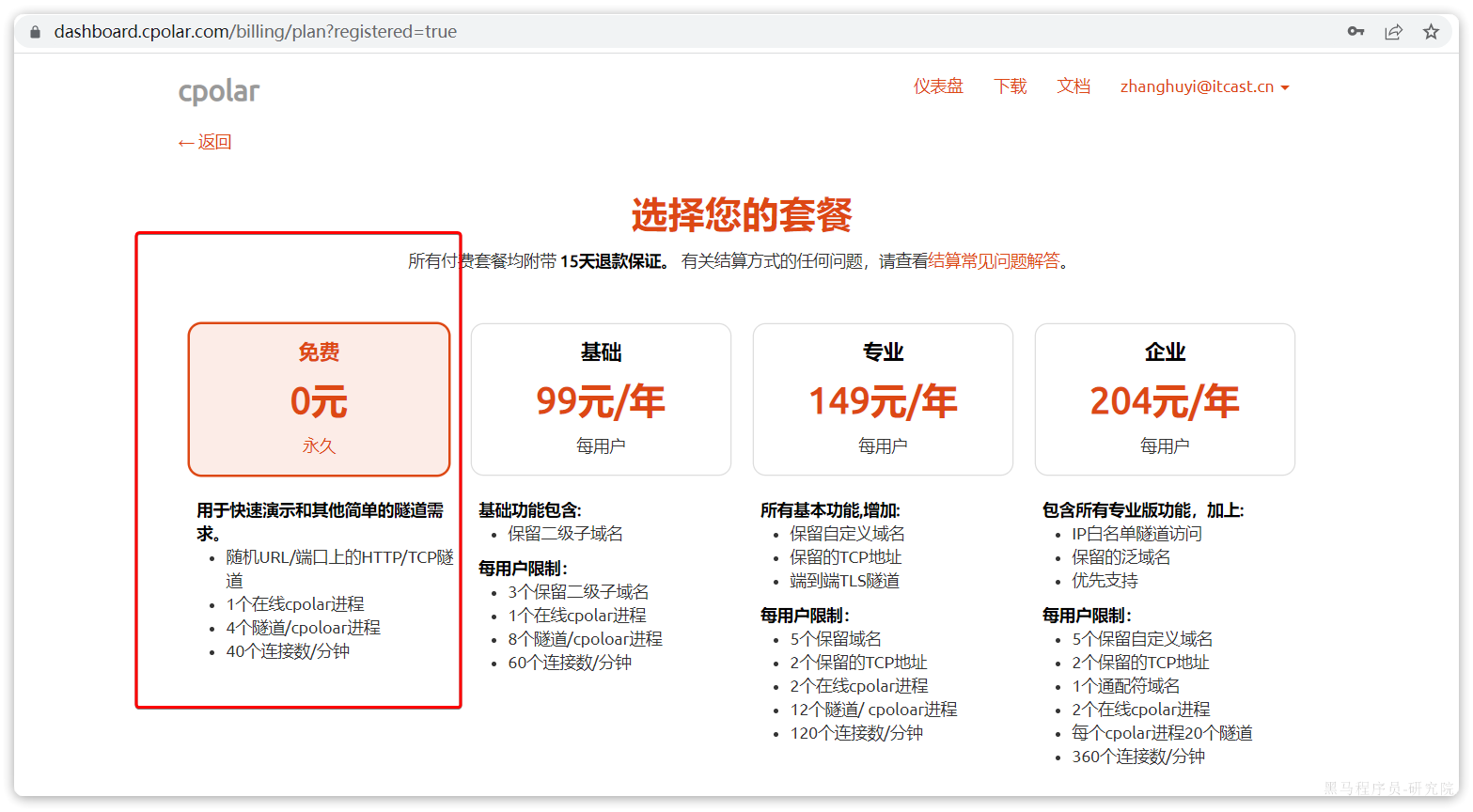Viewport: 1473px width, 812px height.
Task: Click the 3个保留二级子域名 list item
Action: (x=578, y=592)
